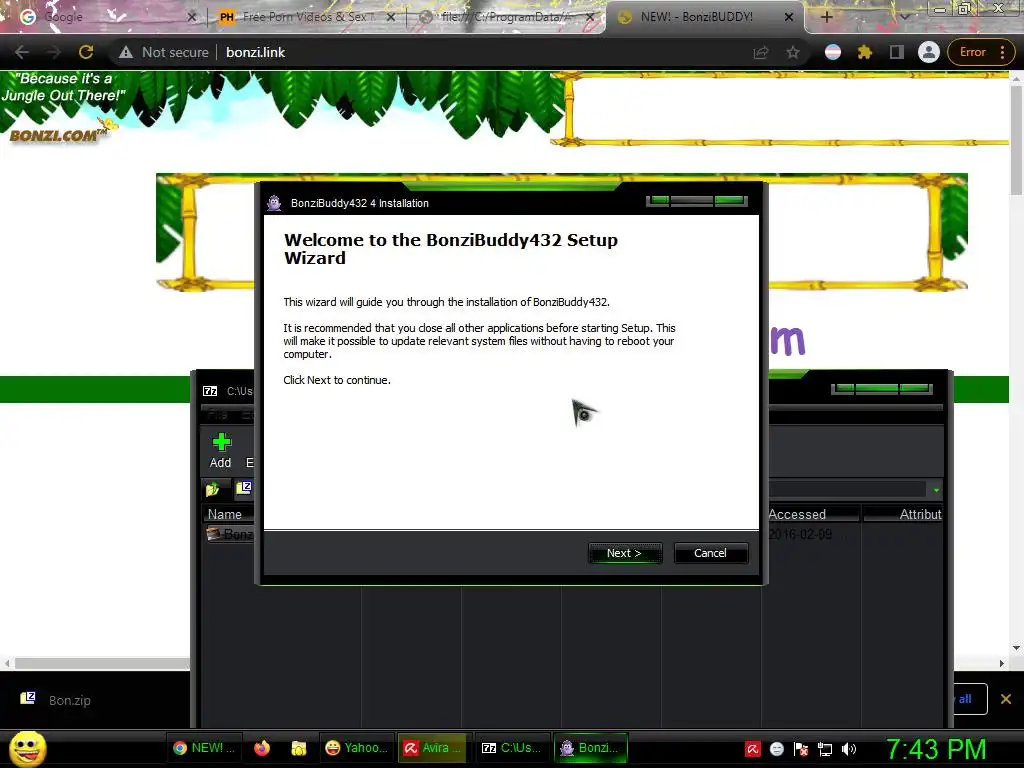Open File Explorer from the taskbar
The height and width of the screenshot is (768, 1024).
[x=298, y=748]
